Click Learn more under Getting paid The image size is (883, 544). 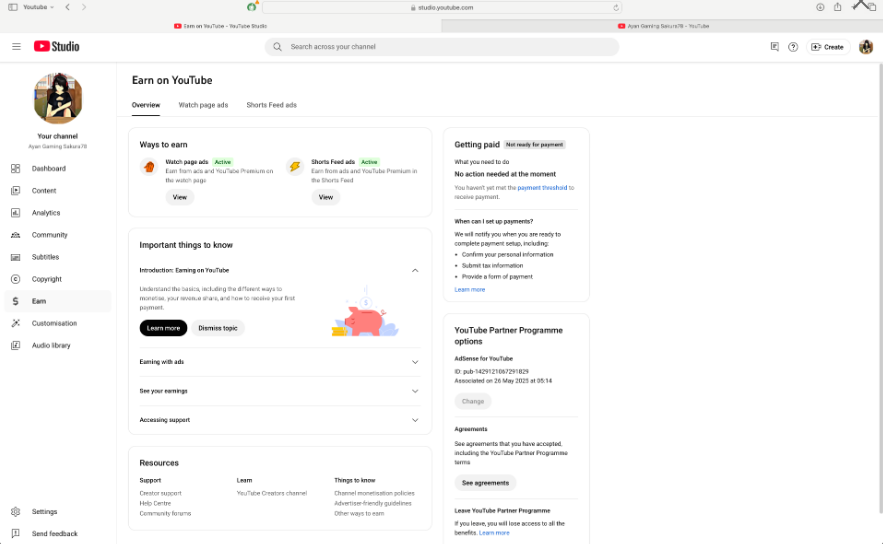470,289
